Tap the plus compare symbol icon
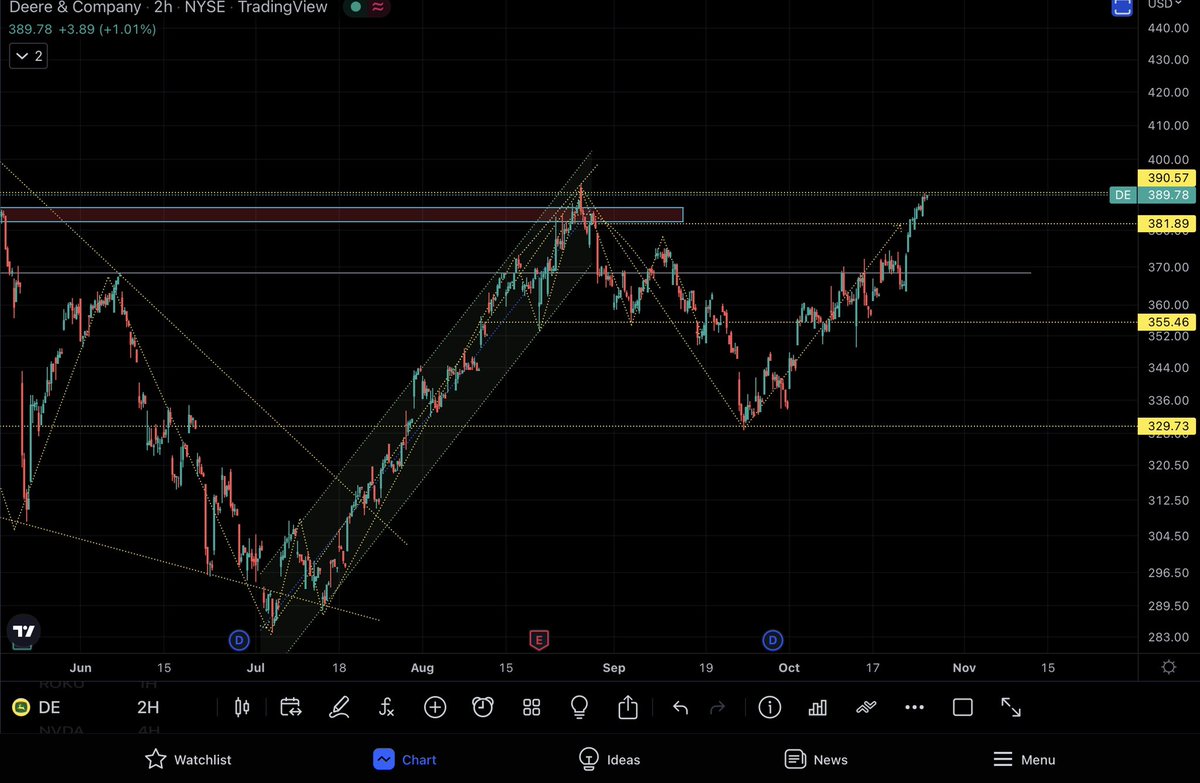1200x783 pixels. [x=435, y=708]
